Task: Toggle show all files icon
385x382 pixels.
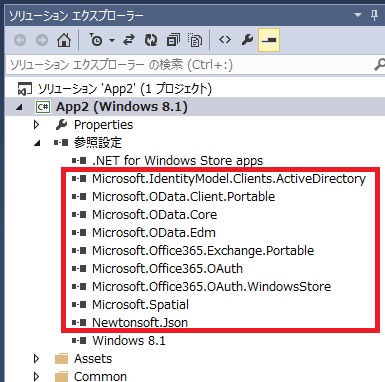Action: (x=195, y=40)
